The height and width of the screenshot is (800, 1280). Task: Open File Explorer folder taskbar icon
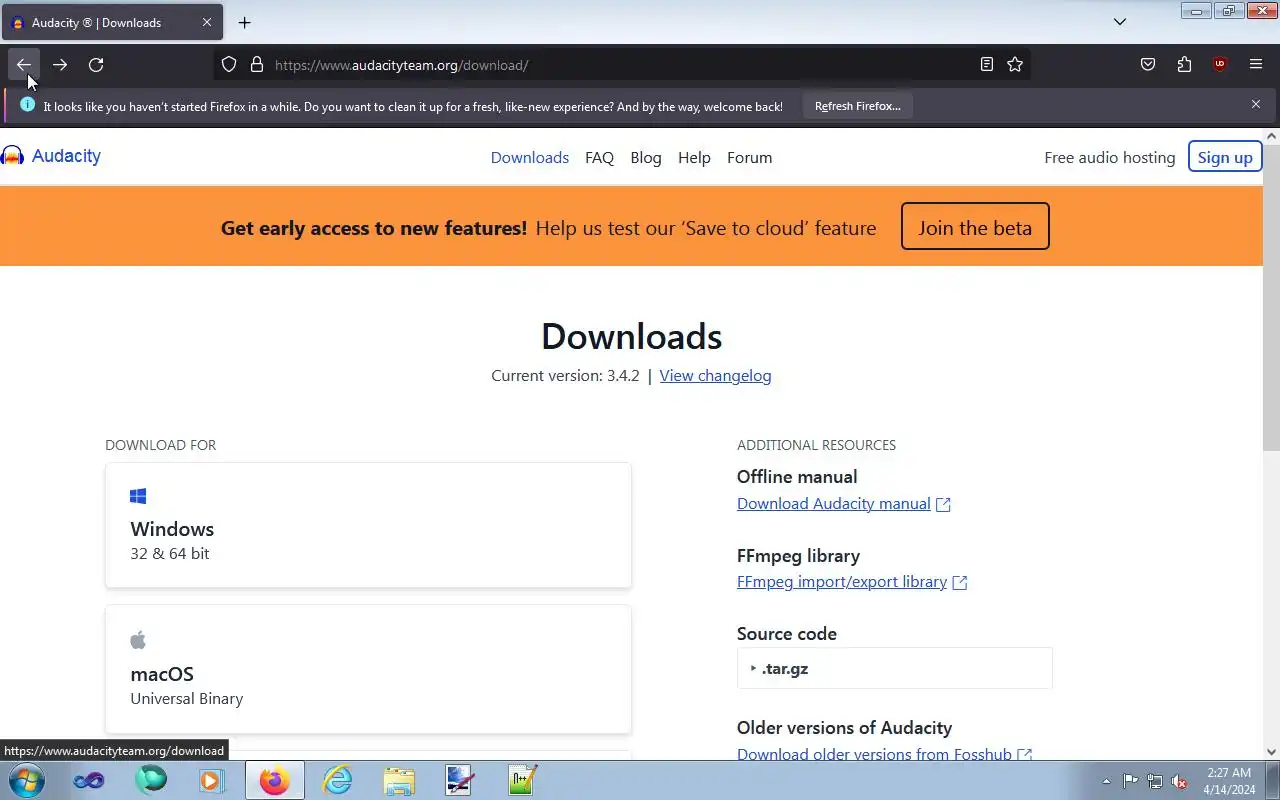tap(398, 780)
